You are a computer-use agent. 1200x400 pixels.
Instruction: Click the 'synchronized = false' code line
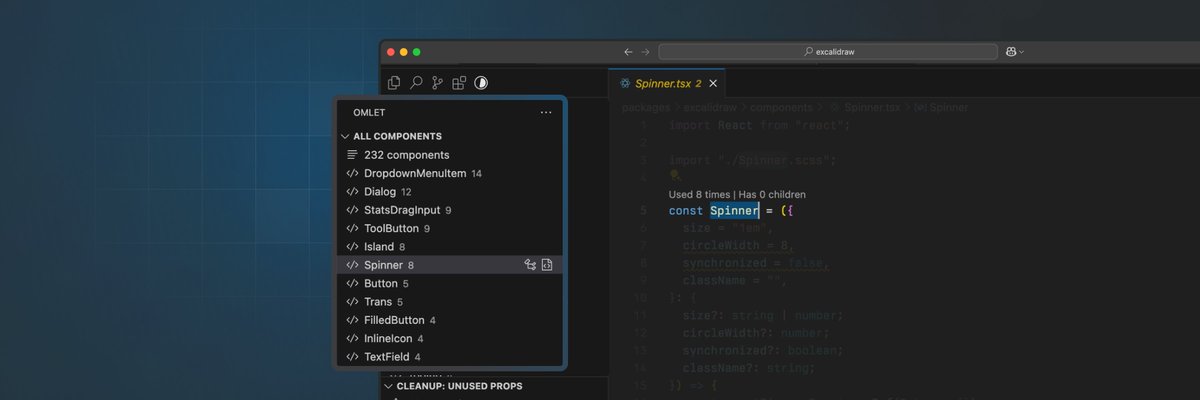click(756, 263)
